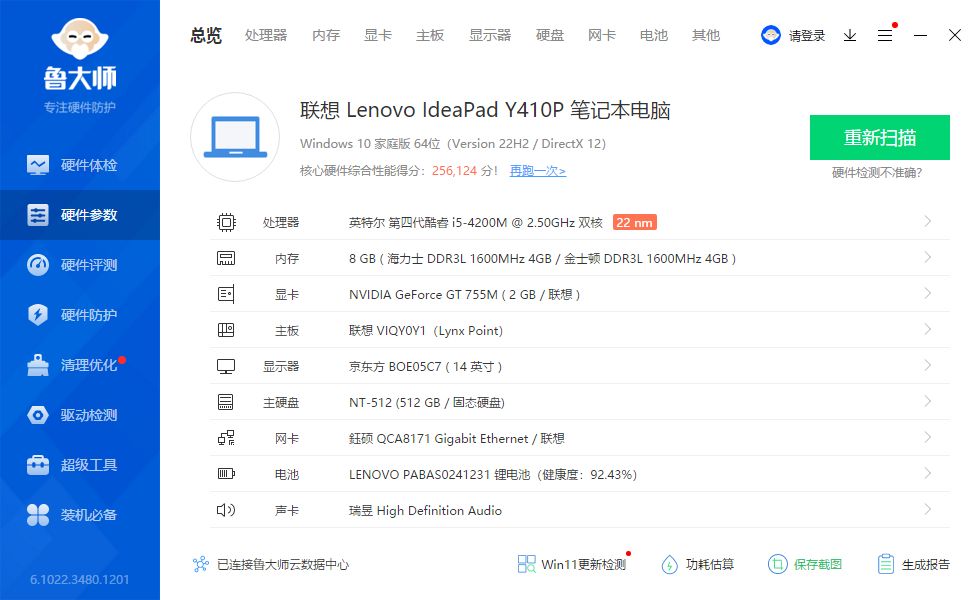Open the hamburger main menu

click(884, 36)
